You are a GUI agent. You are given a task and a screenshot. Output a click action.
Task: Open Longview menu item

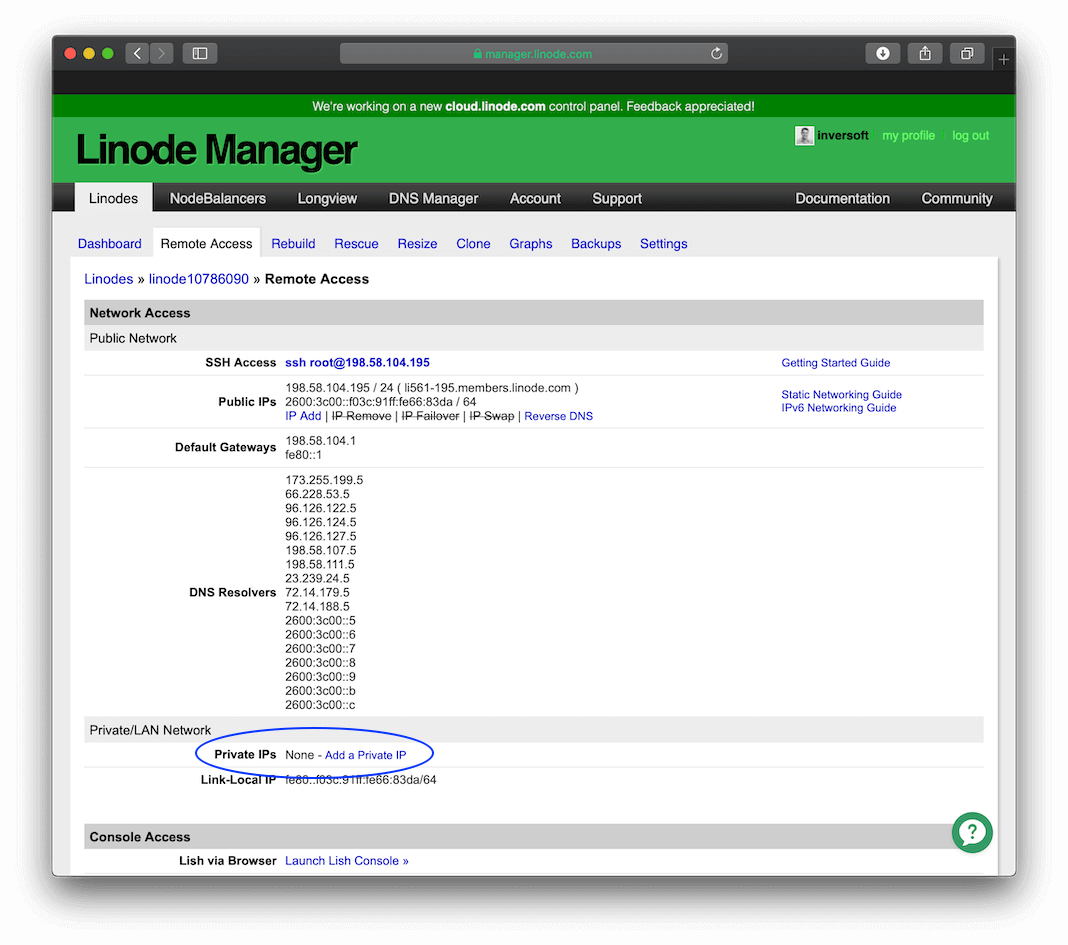pyautogui.click(x=327, y=198)
